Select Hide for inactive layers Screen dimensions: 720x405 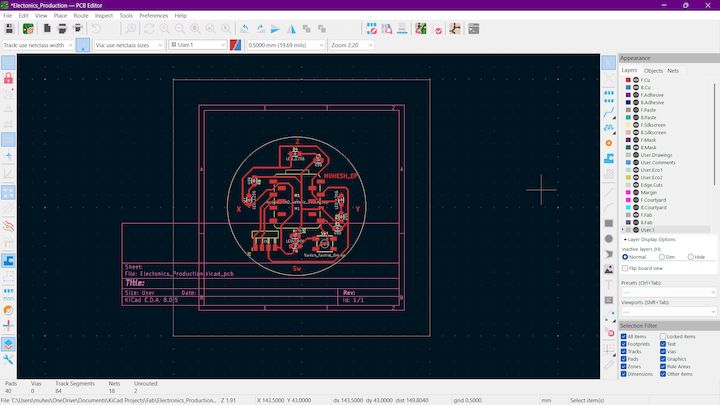click(691, 257)
